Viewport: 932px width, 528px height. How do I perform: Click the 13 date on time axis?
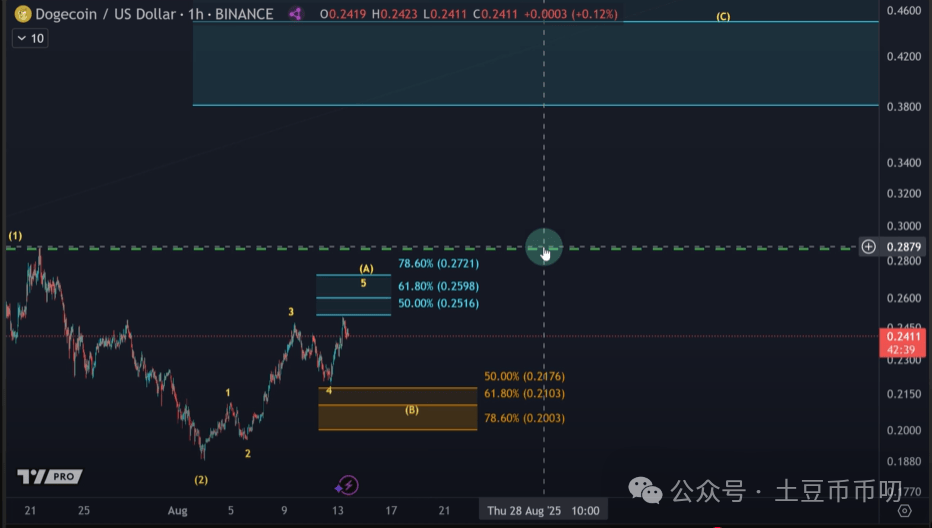click(338, 511)
